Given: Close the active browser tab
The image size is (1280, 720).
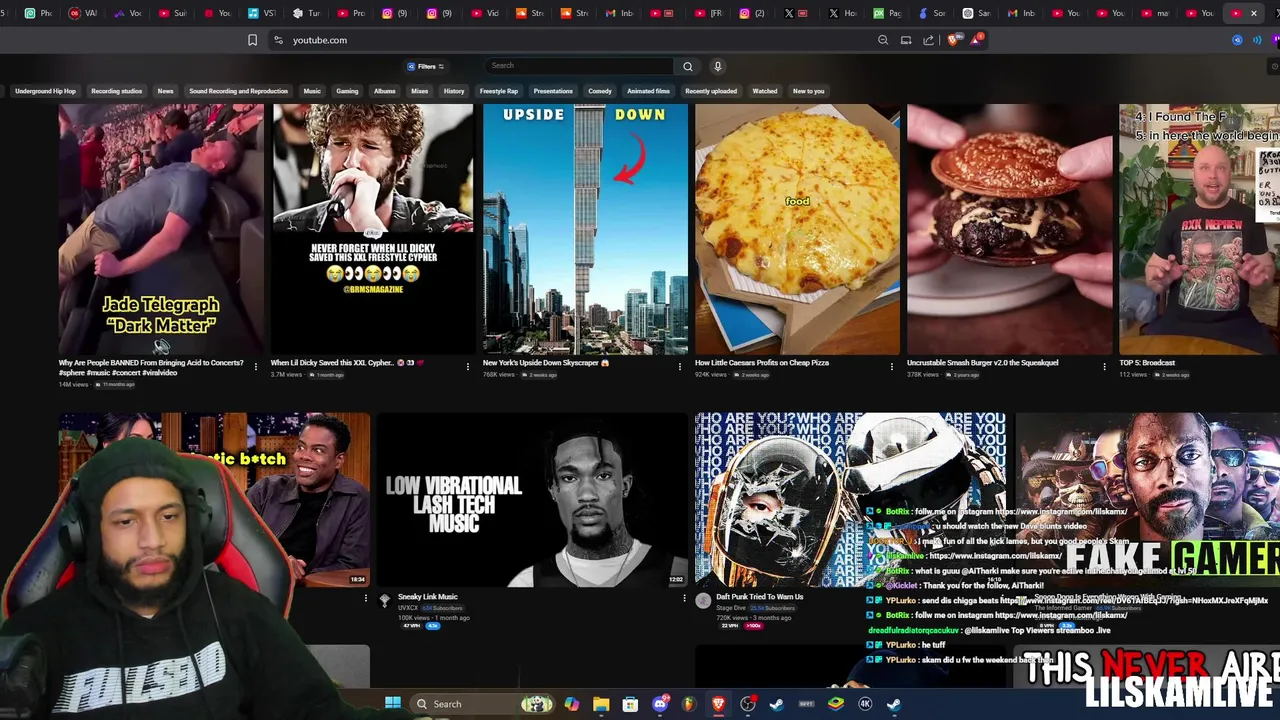Looking at the screenshot, I should click(1254, 13).
